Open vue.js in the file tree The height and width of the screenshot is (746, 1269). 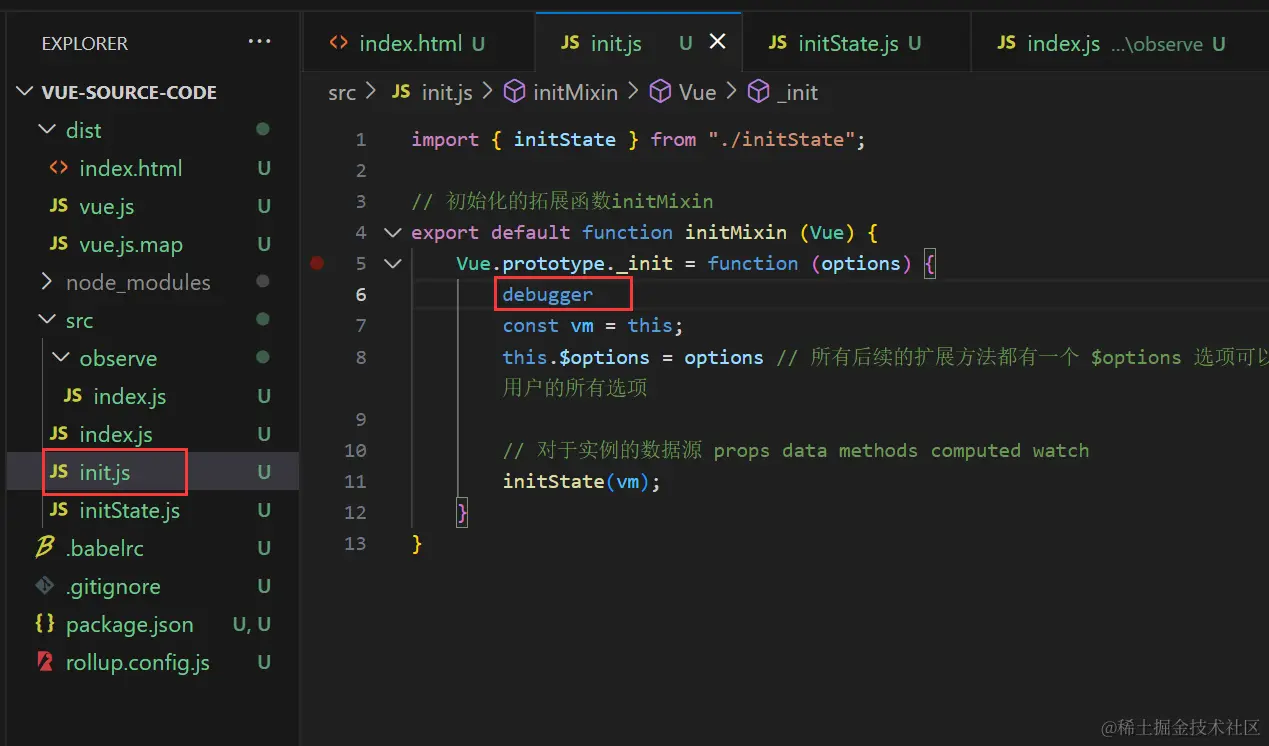(106, 206)
